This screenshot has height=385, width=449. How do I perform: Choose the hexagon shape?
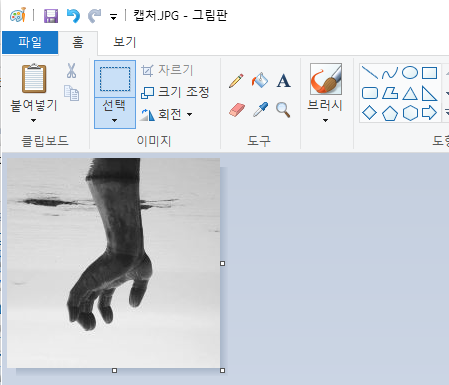pyautogui.click(x=410, y=113)
